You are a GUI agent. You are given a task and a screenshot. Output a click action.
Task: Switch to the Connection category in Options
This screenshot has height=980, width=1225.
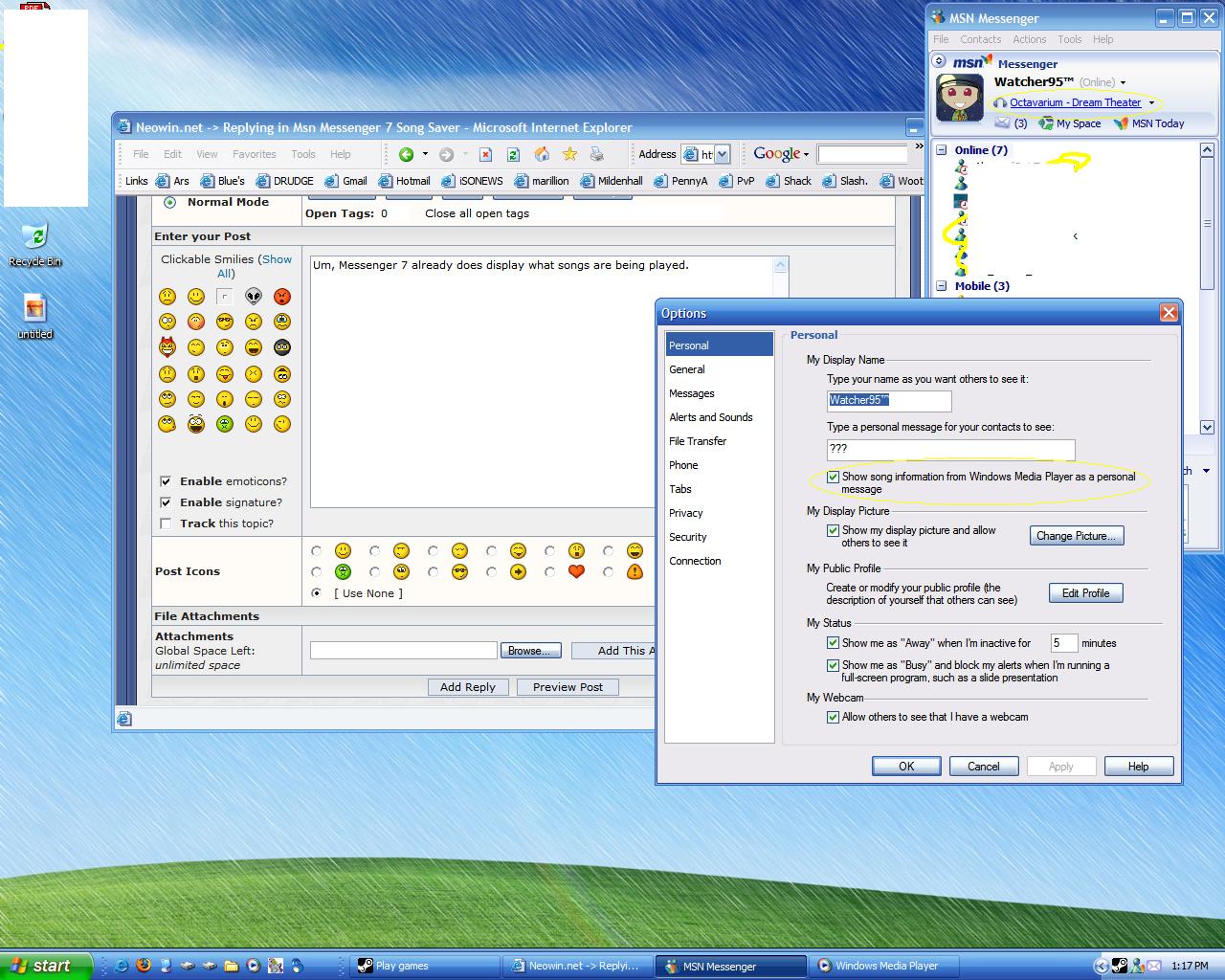coord(695,561)
